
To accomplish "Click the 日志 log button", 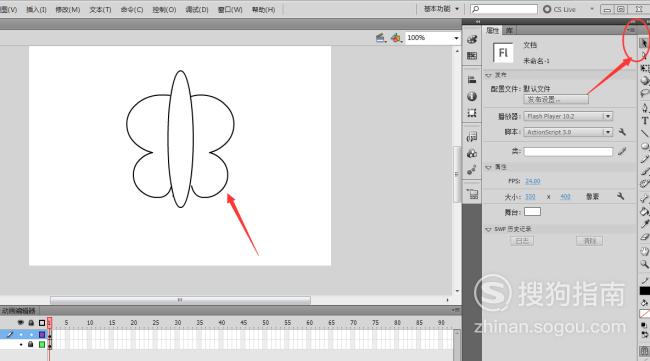I will 522,241.
